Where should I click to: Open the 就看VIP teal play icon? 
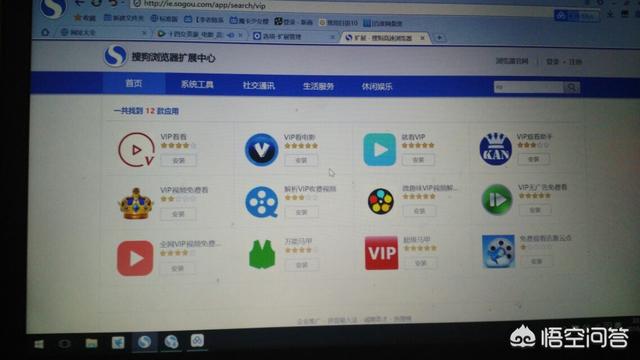click(x=380, y=149)
